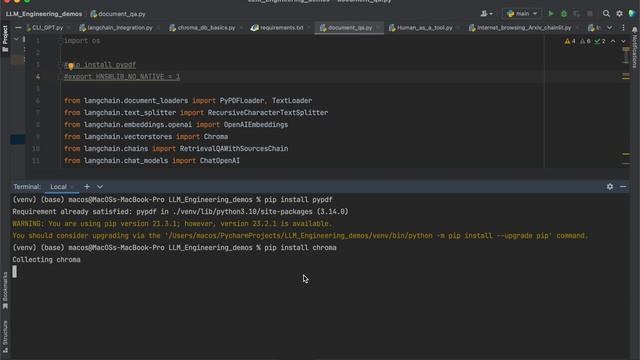Viewport: 640px width, 360px height.
Task: Close the Local terminal session
Action: [72, 187]
